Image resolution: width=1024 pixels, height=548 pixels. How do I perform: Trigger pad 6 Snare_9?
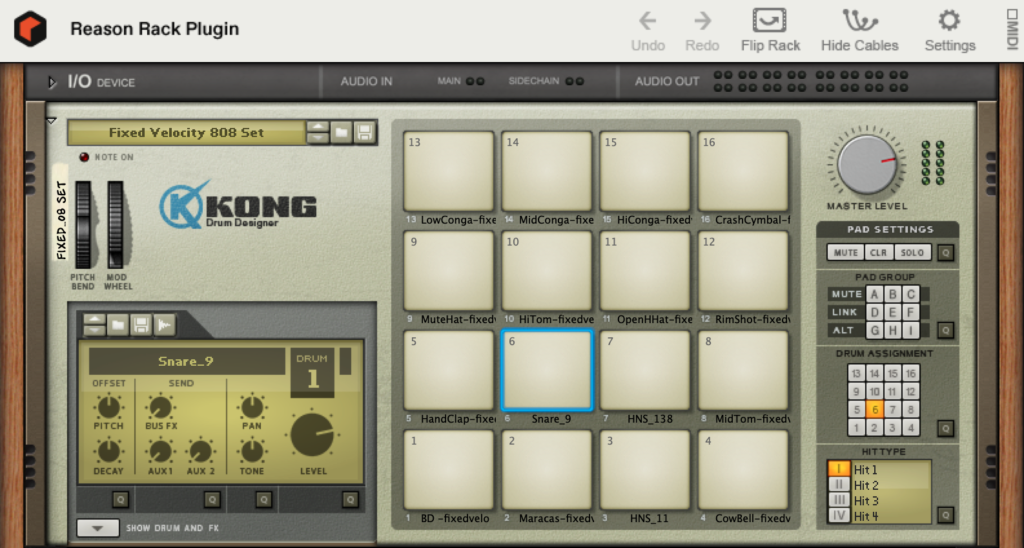click(x=547, y=370)
